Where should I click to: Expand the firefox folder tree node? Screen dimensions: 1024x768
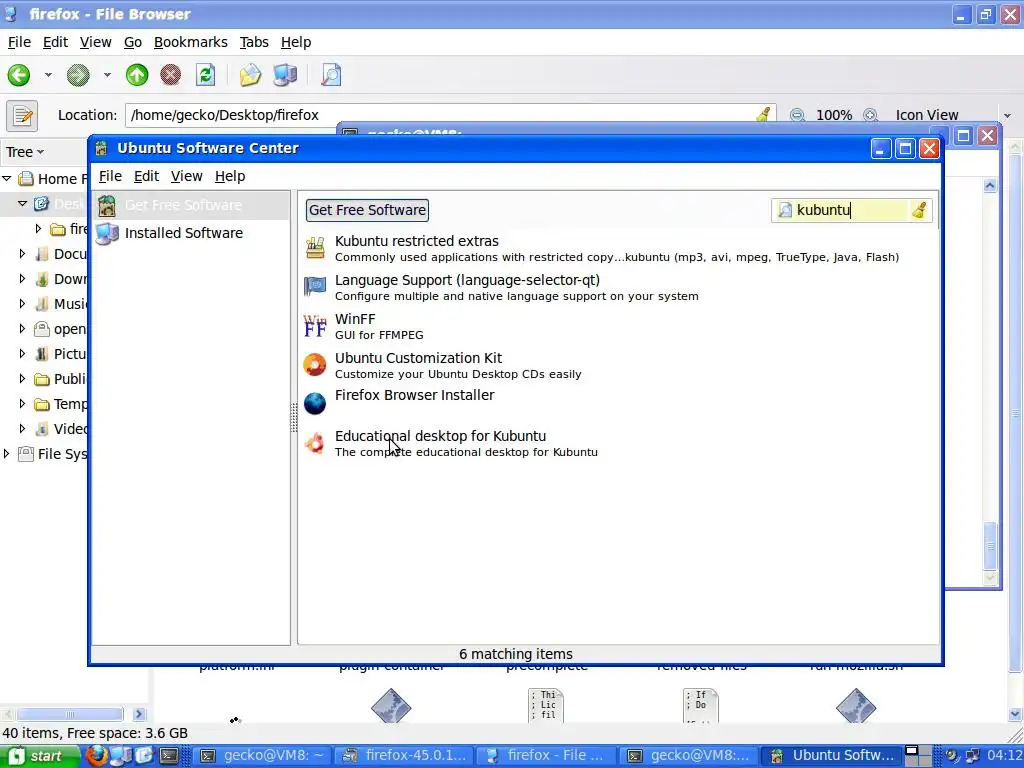tap(38, 229)
